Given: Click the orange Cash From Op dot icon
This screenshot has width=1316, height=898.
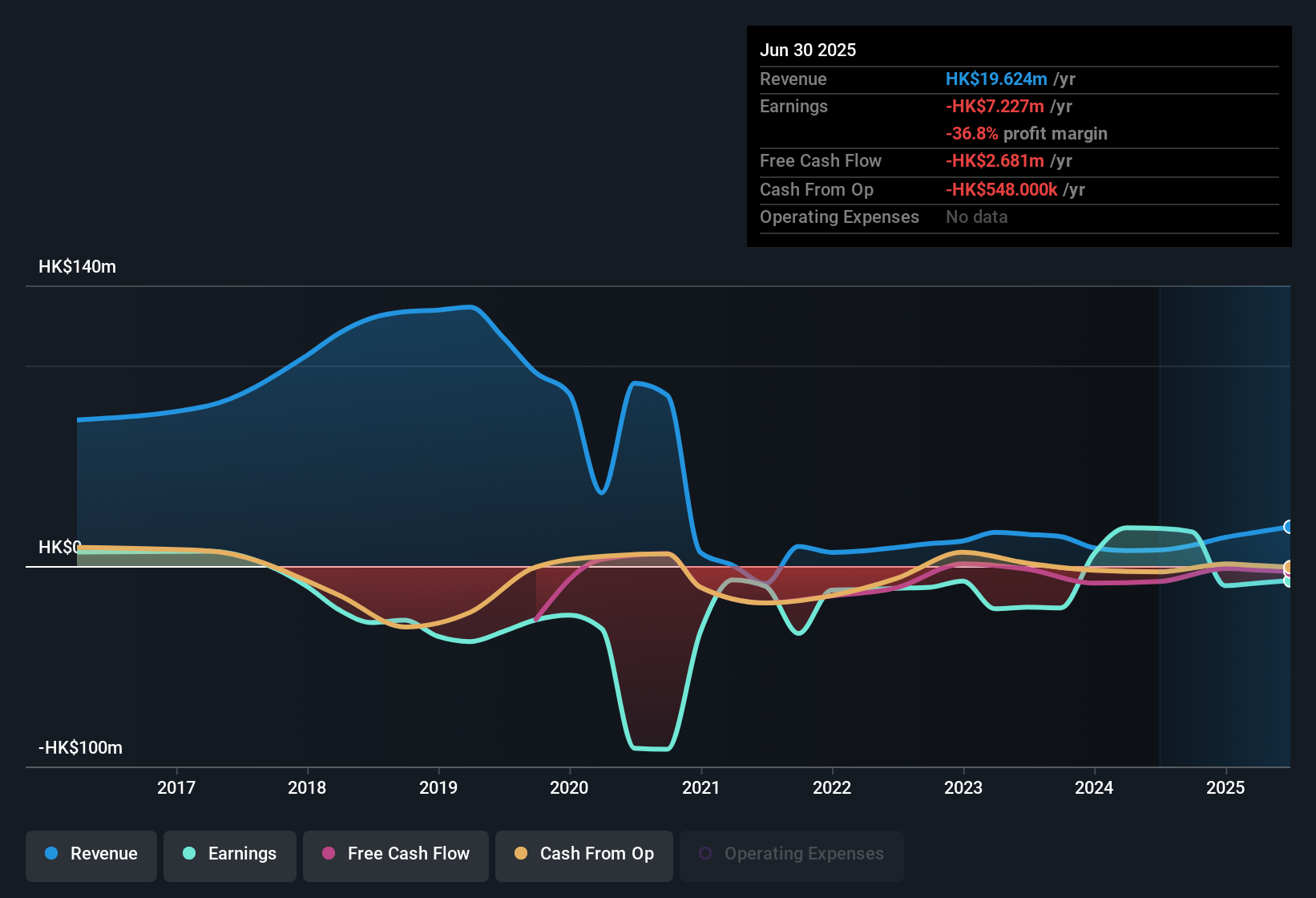Looking at the screenshot, I should (520, 854).
